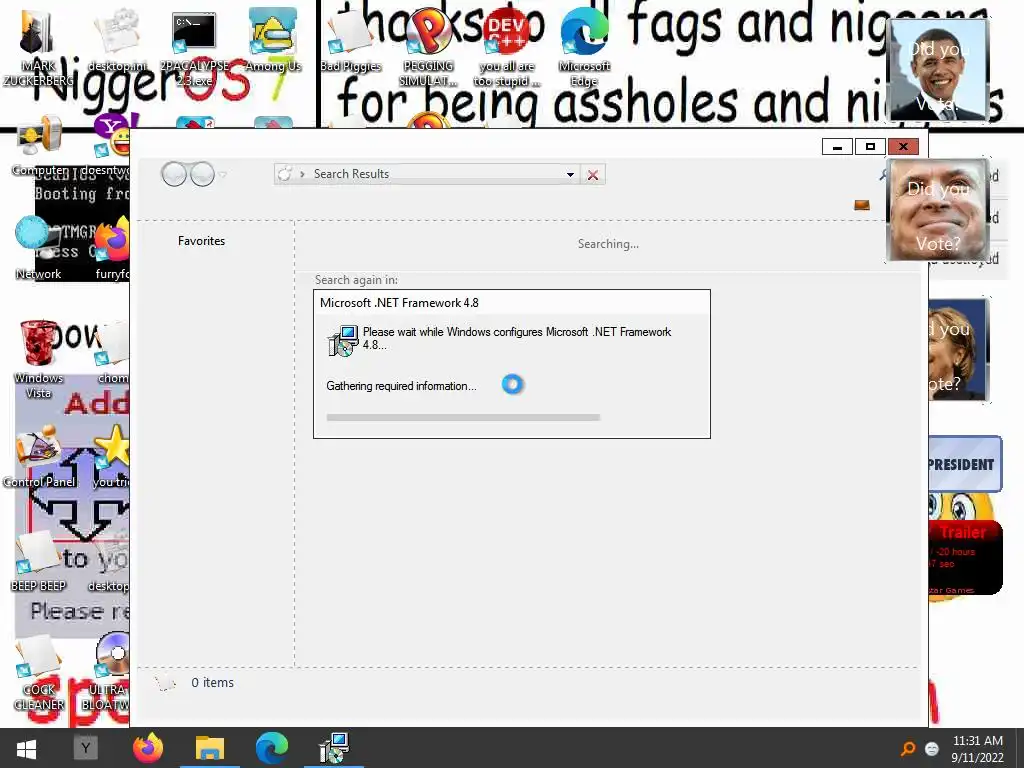Open the recent locations dropdown beside Forward
This screenshot has height=768, width=1024.
tap(223, 175)
